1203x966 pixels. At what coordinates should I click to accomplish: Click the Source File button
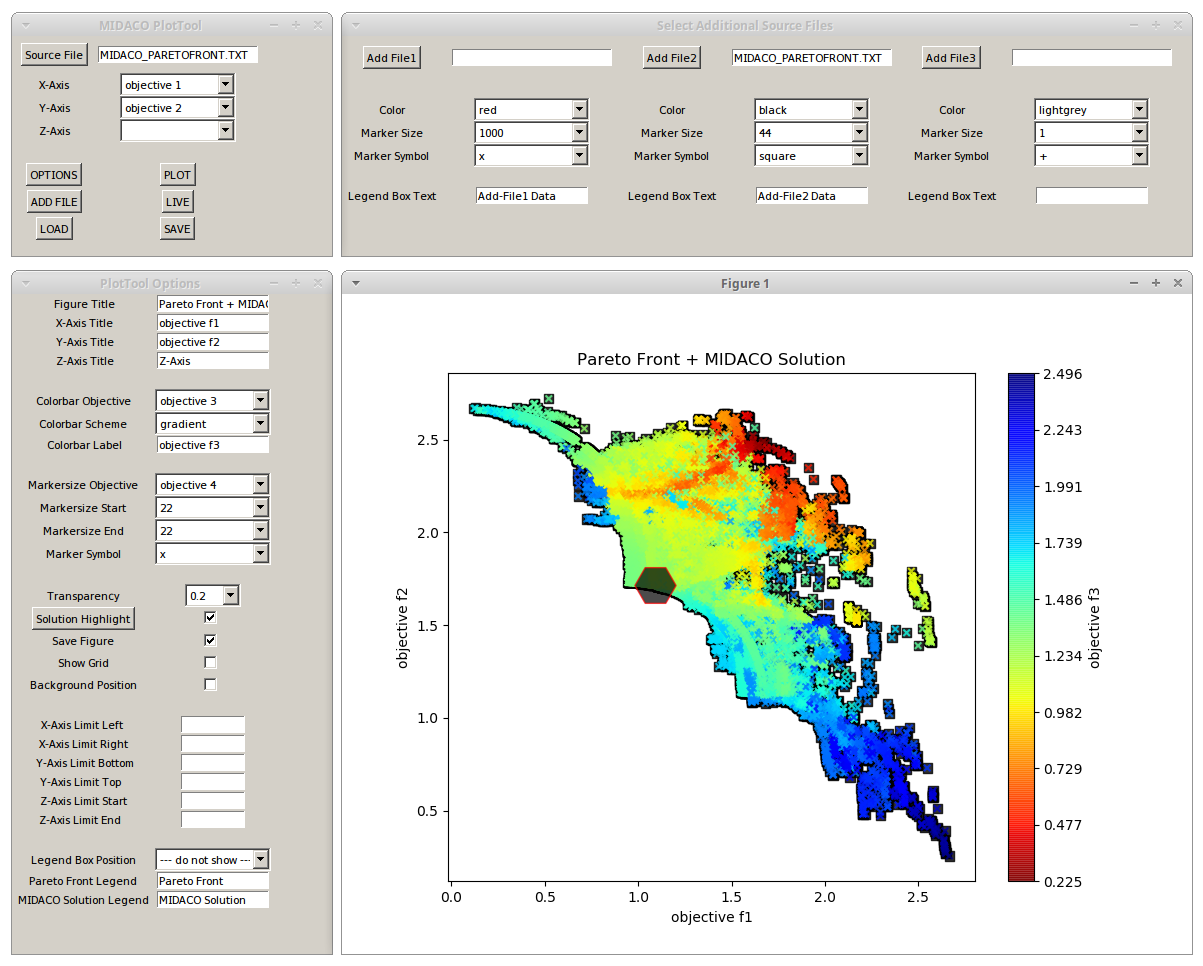click(54, 55)
